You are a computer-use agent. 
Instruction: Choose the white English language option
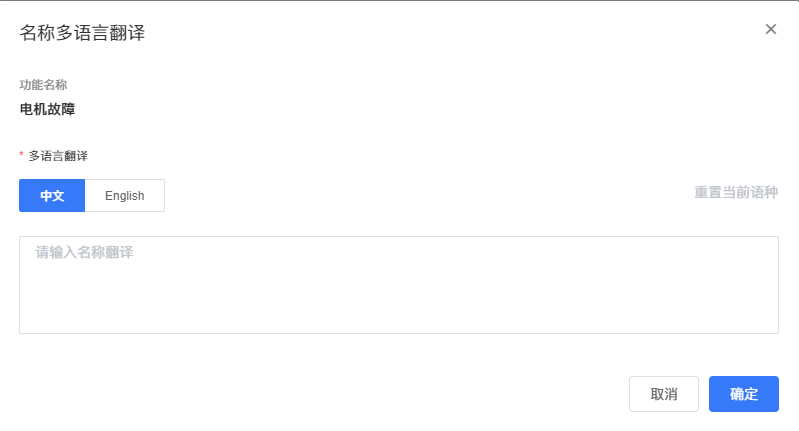point(125,196)
